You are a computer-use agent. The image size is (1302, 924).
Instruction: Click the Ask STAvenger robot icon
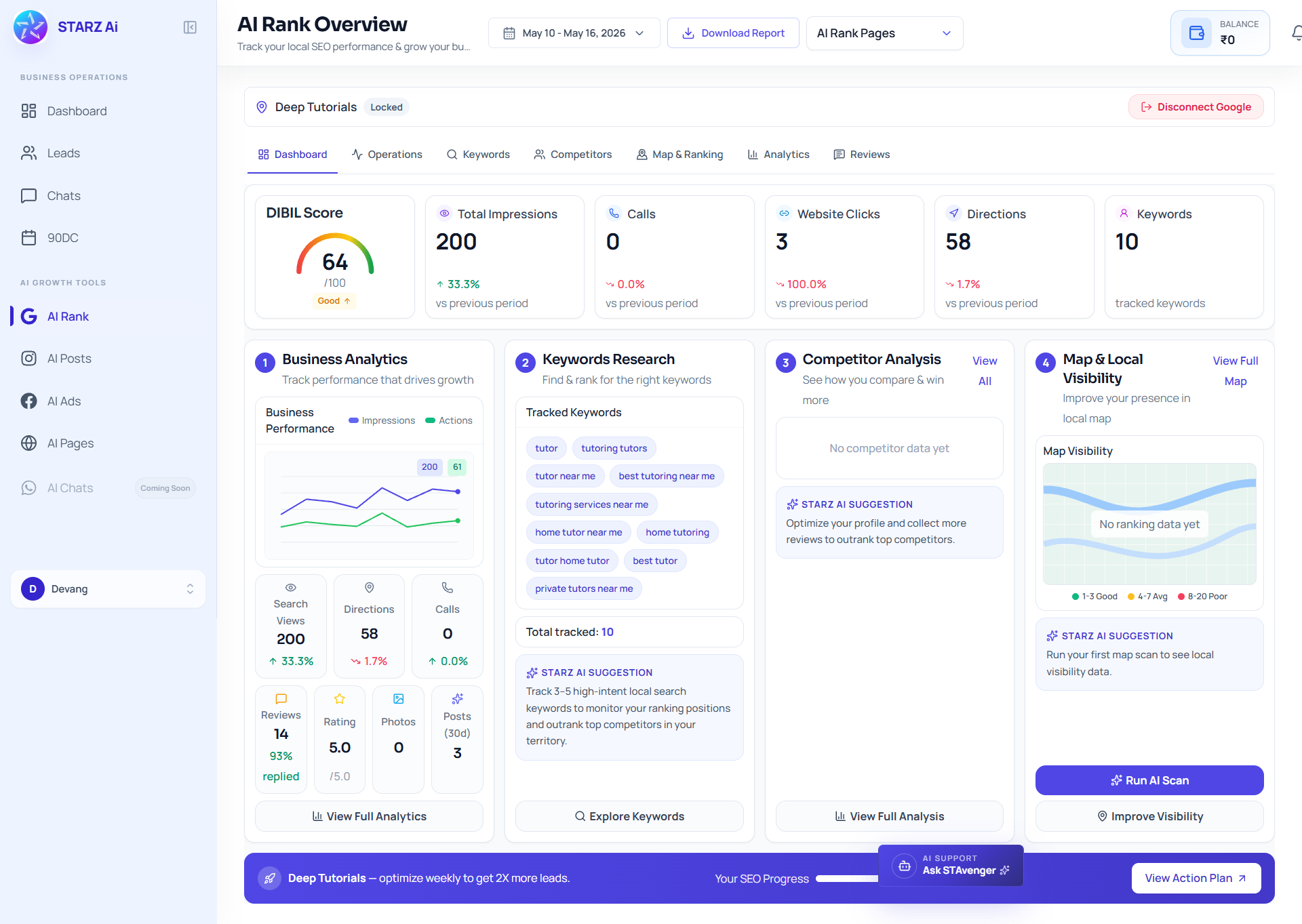click(x=904, y=866)
